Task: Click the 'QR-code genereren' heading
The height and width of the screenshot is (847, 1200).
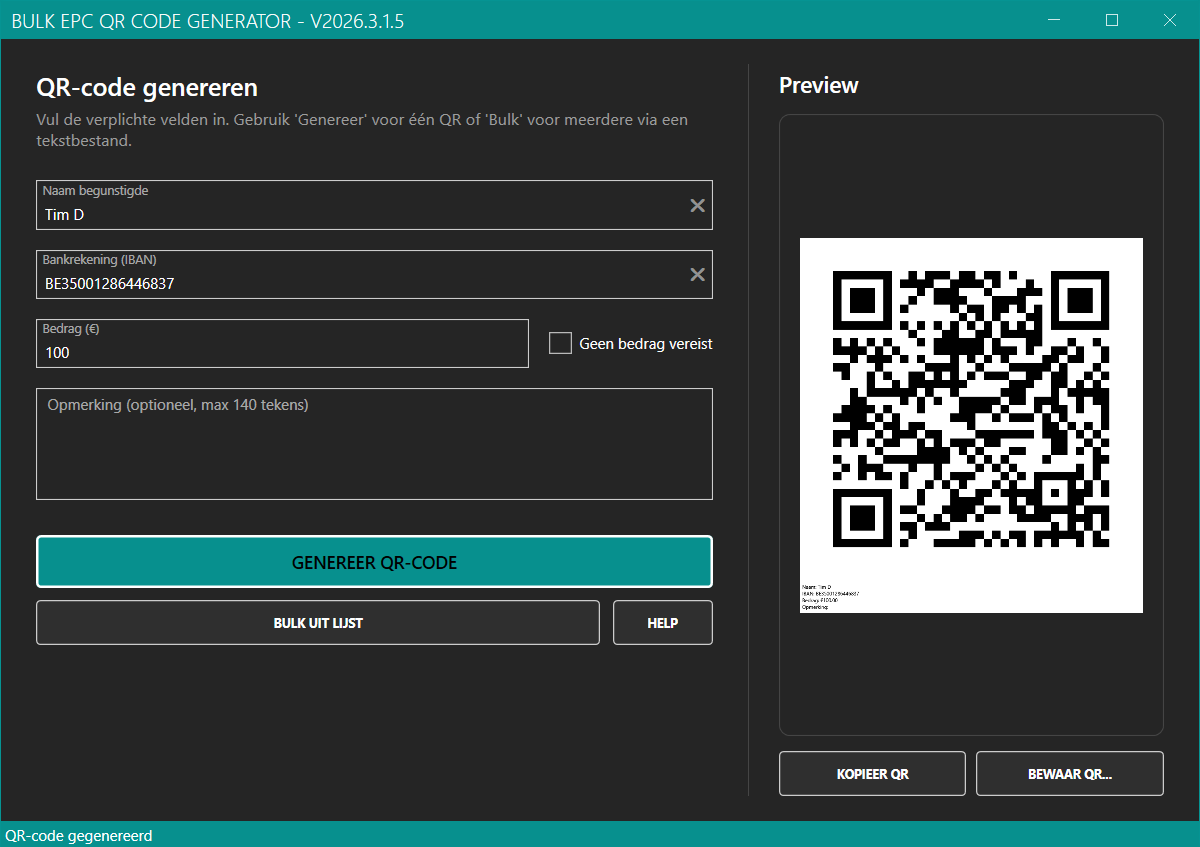Action: tap(147, 88)
